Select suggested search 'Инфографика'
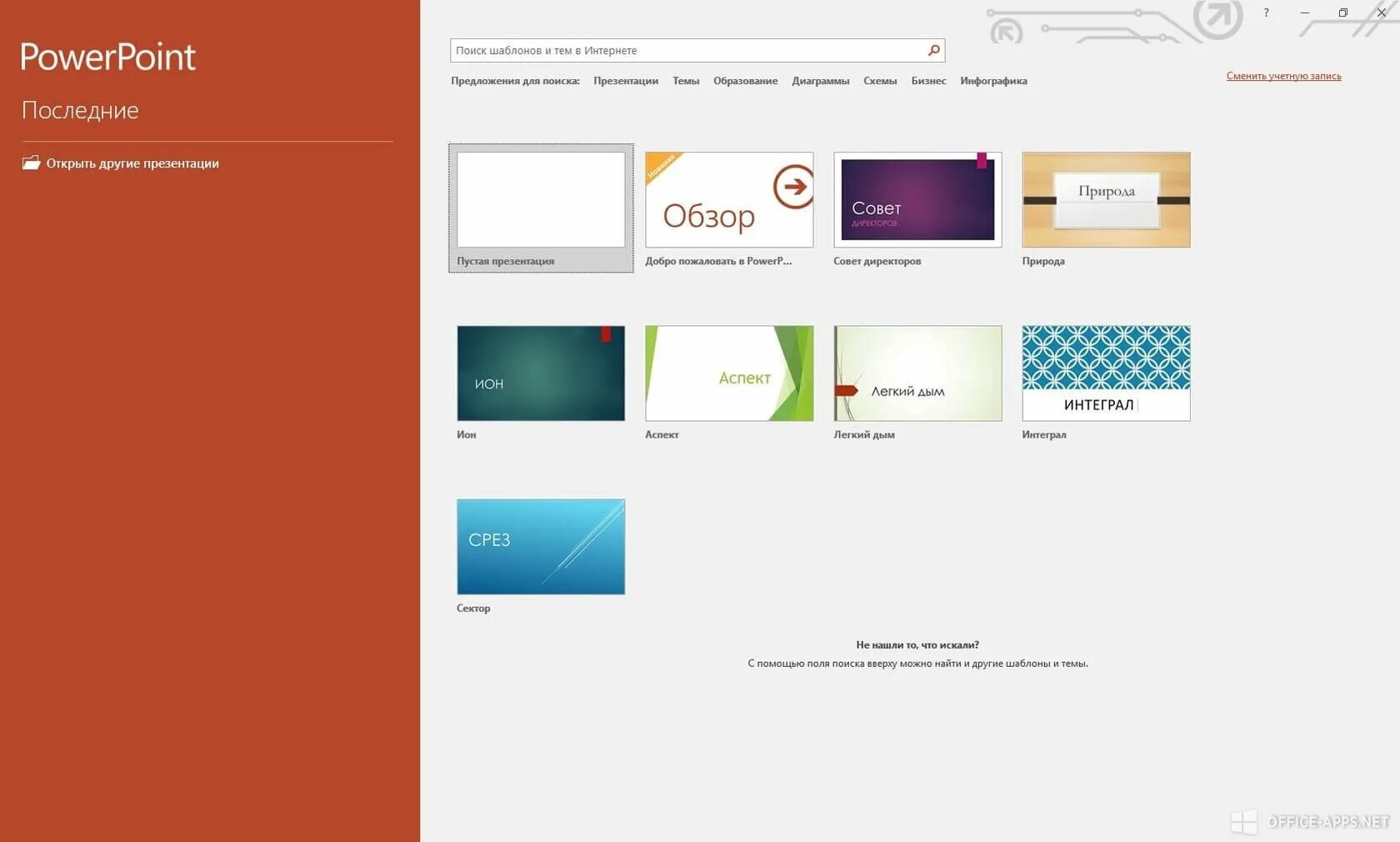Viewport: 1400px width, 842px height. (993, 81)
